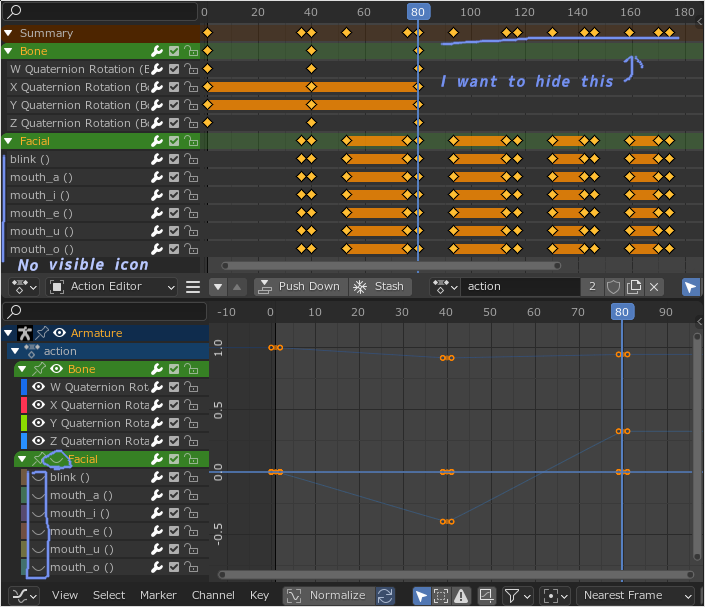Click the create ghost curves icon

tap(486, 595)
